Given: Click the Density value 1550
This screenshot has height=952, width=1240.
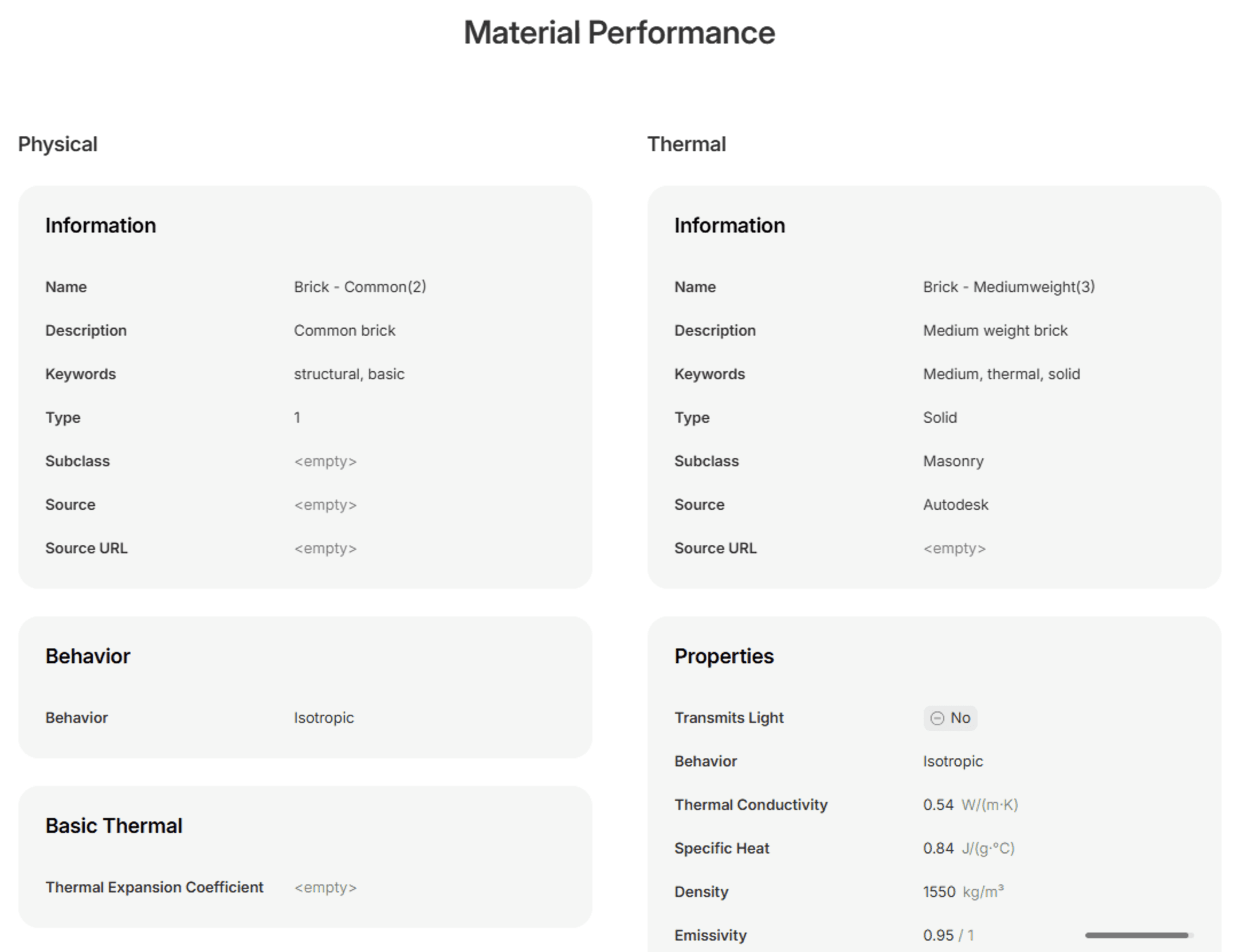Looking at the screenshot, I should coord(940,891).
